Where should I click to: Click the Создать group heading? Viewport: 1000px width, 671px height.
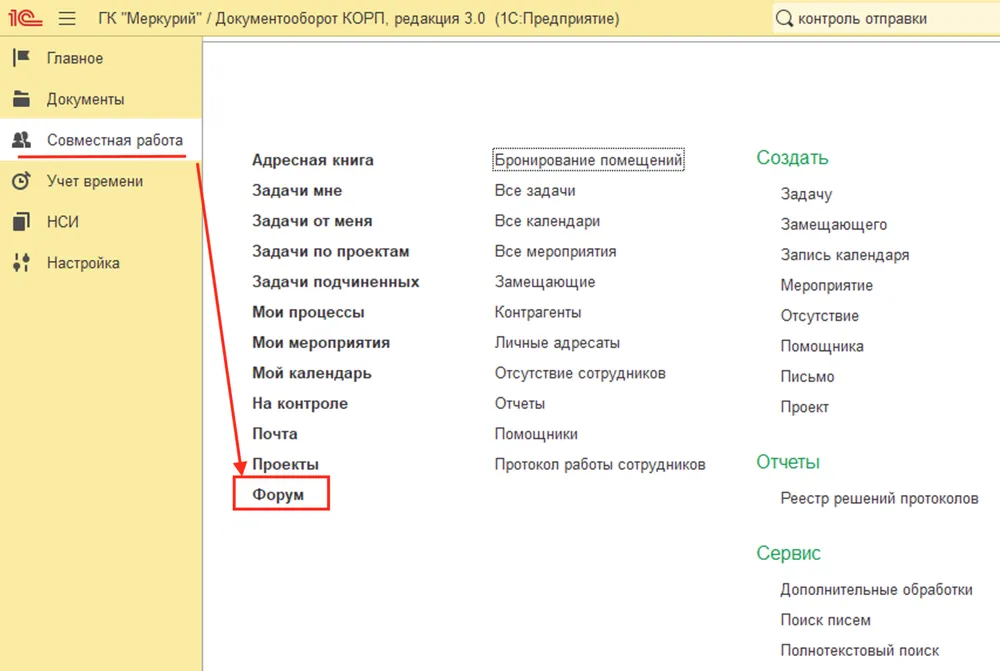(792, 158)
